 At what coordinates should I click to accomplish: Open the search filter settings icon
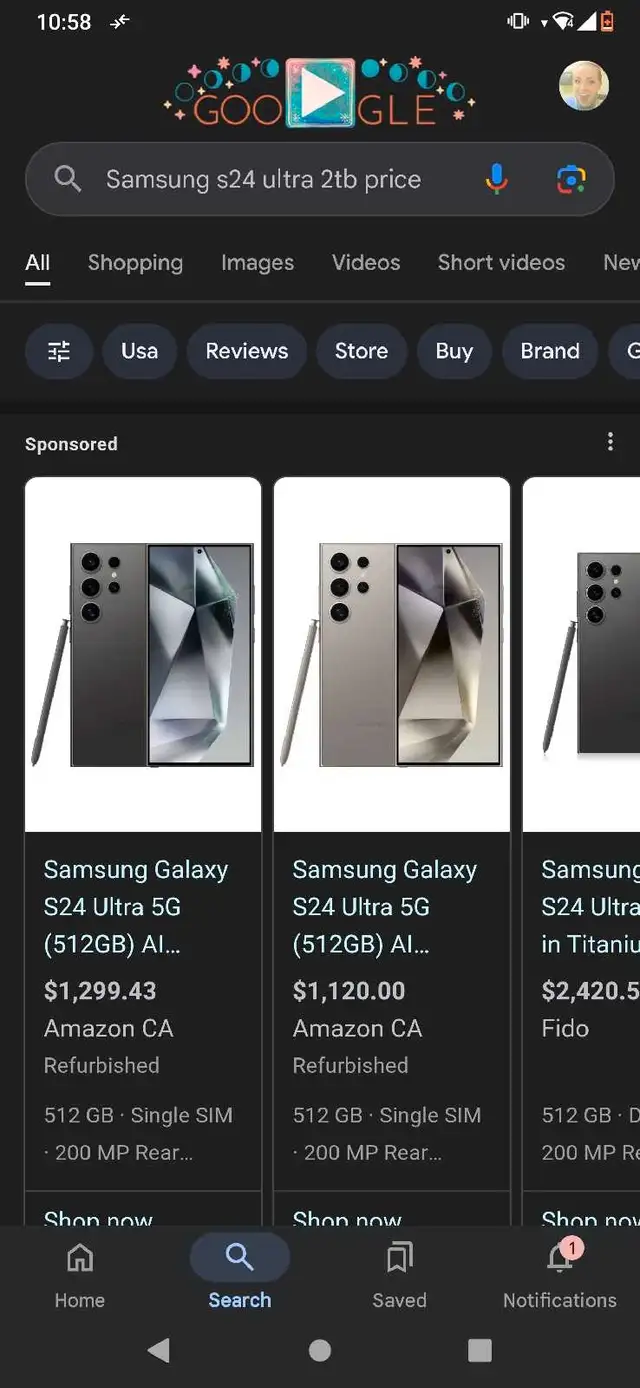pos(59,351)
